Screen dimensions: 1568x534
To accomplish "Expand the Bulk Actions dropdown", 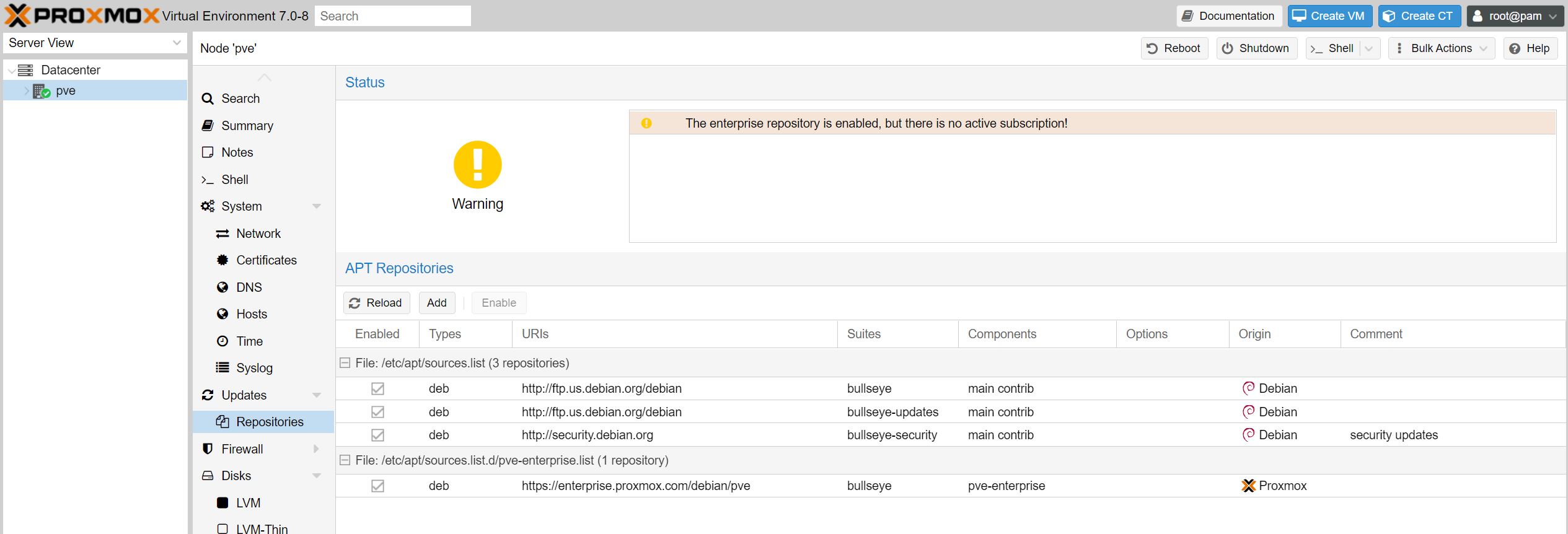I will coord(1441,48).
